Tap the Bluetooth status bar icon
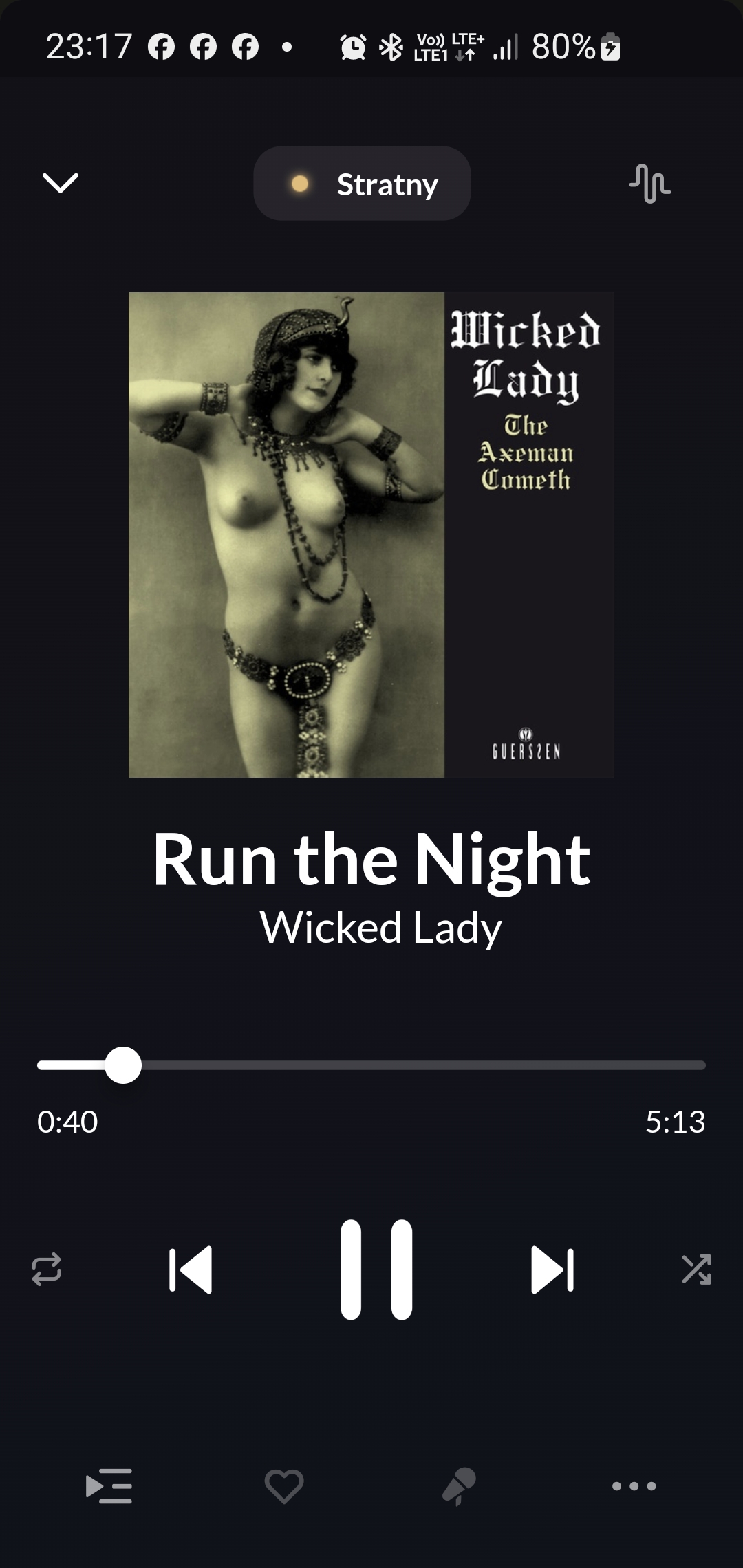This screenshot has width=743, height=1568. coord(391,47)
